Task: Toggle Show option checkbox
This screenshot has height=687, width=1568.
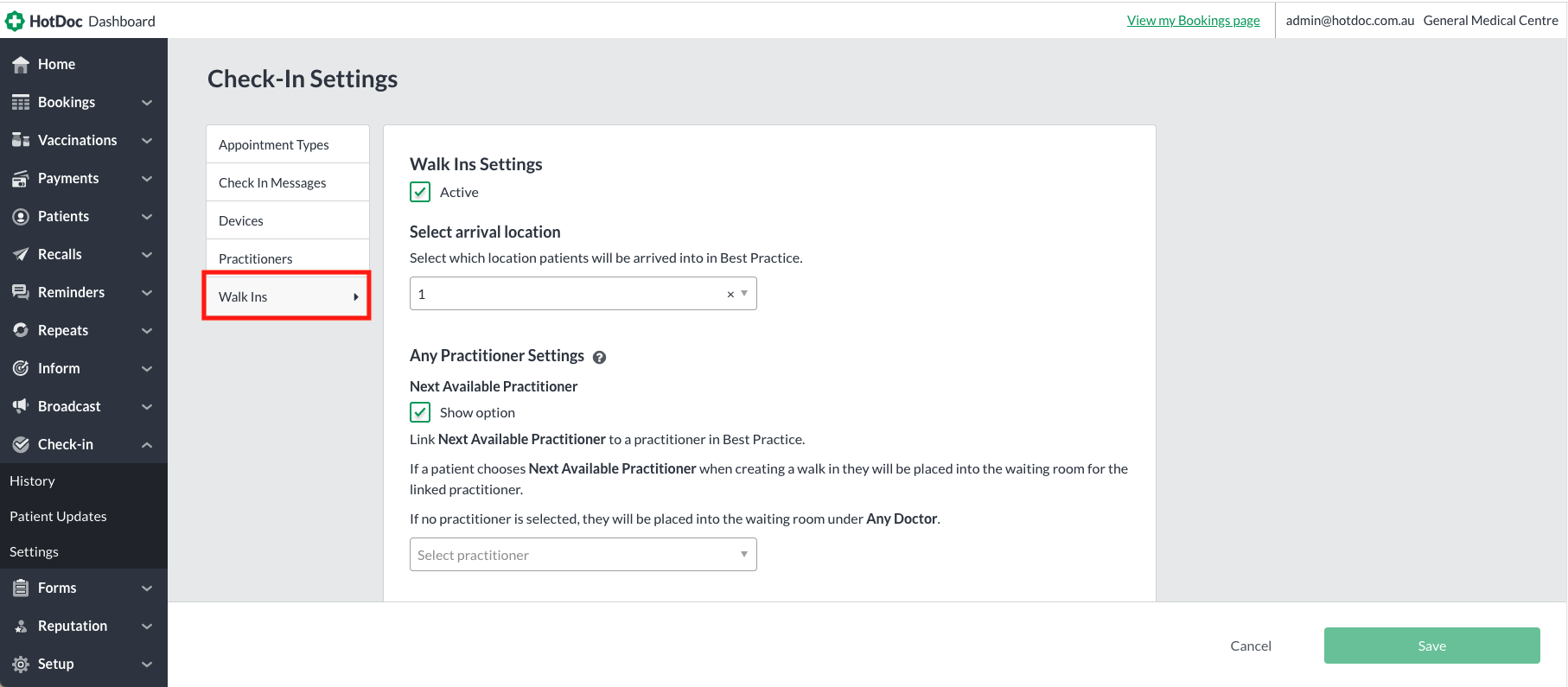Action: point(420,412)
